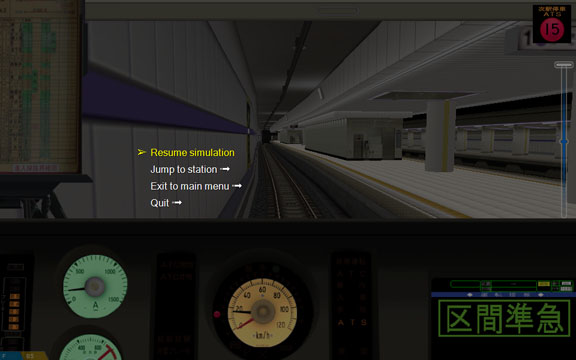Click the red ATS 15 speed indicator
This screenshot has width=576, height=360.
pyautogui.click(x=552, y=30)
